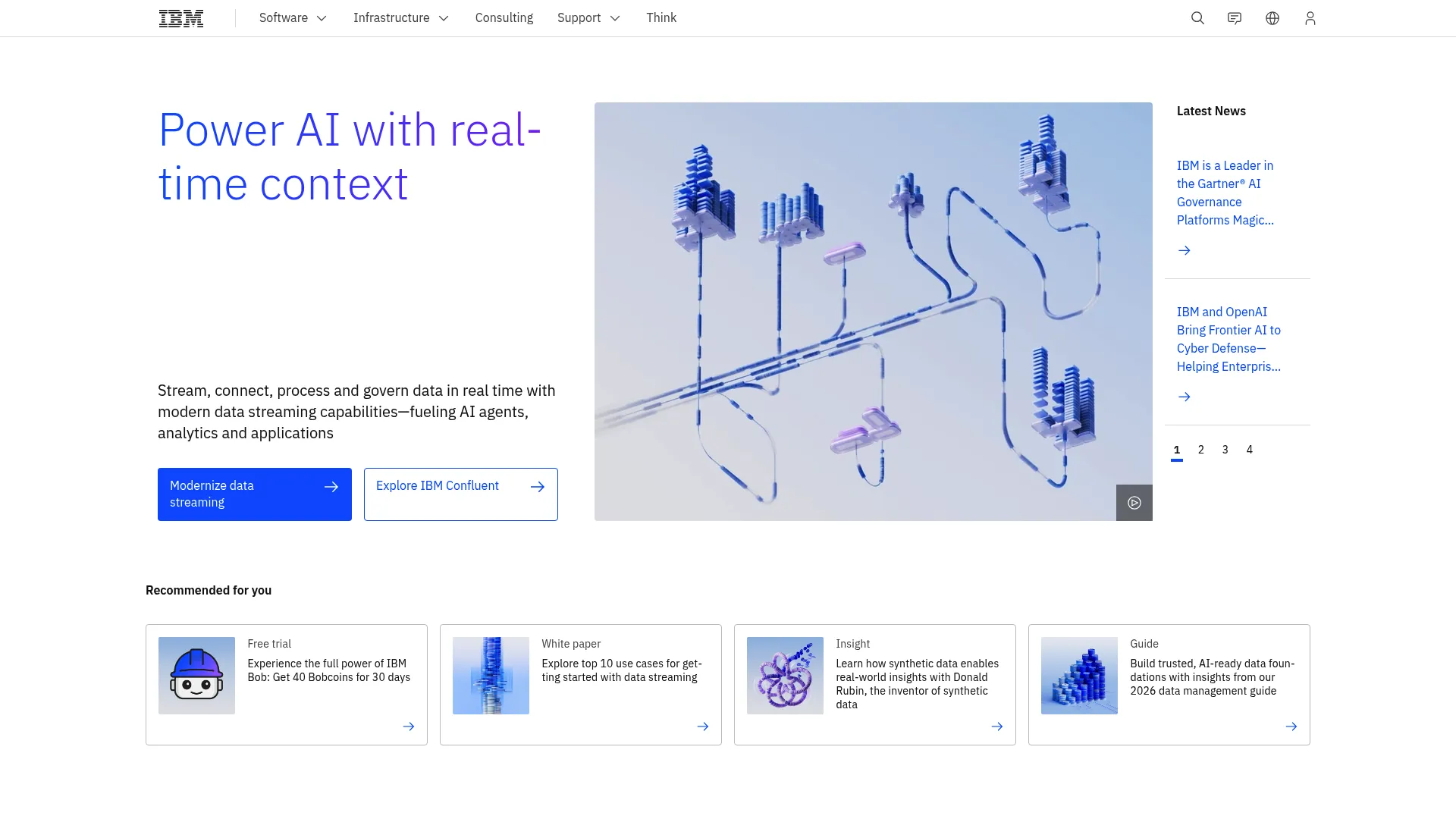
Task: Open Think in the top navigation
Action: [661, 18]
